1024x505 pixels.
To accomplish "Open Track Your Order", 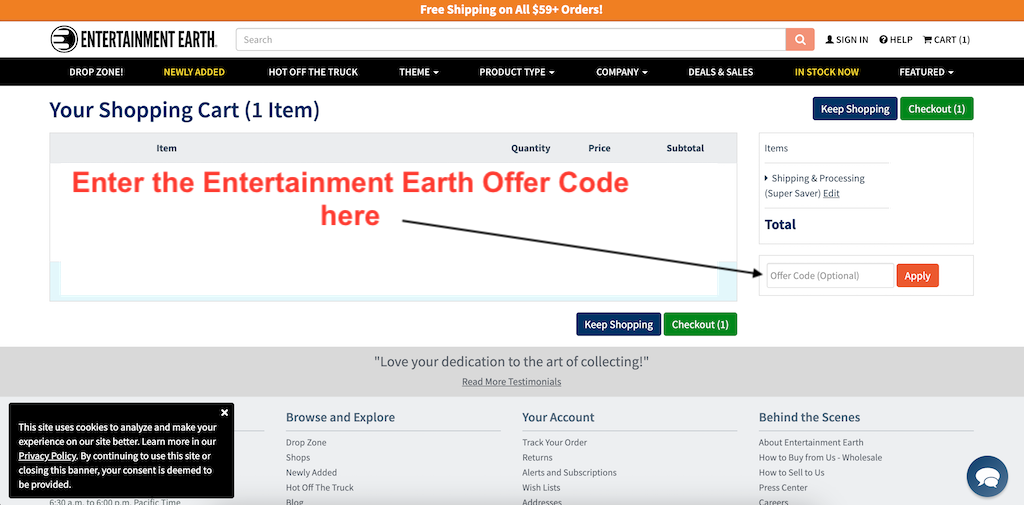I will 554,442.
